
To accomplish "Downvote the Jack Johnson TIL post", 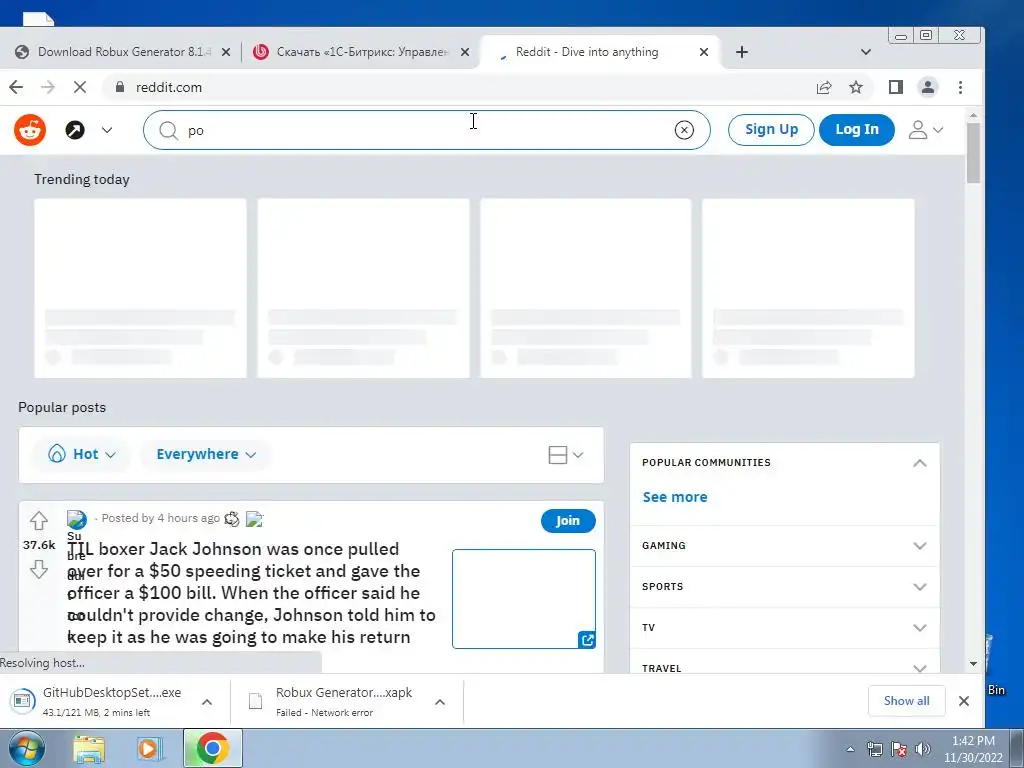I will [39, 569].
